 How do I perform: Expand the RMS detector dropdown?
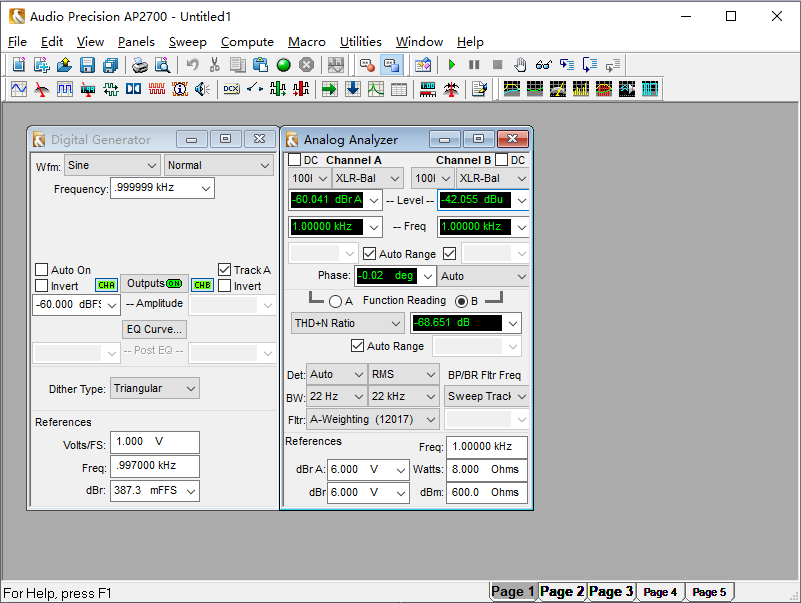tap(404, 375)
